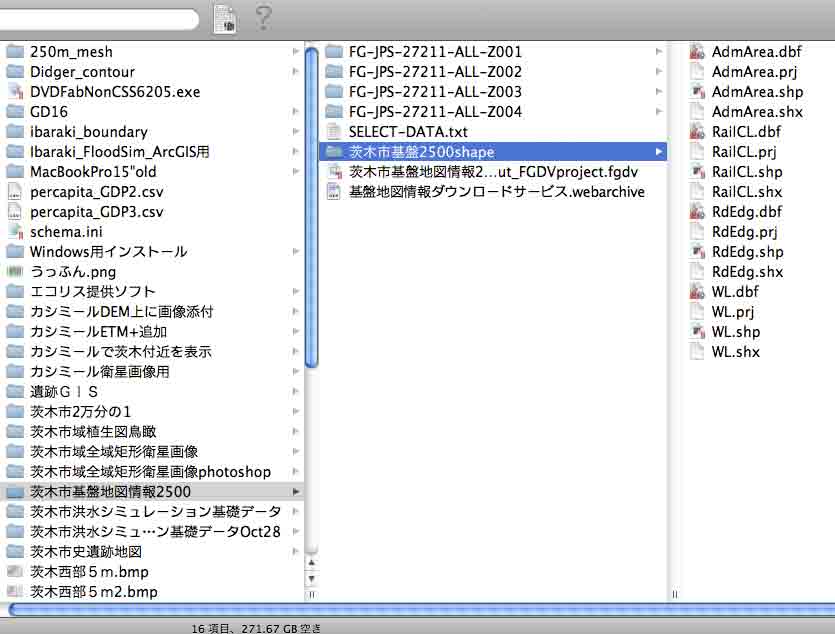Select the AdmArea.shp file icon

[697, 92]
